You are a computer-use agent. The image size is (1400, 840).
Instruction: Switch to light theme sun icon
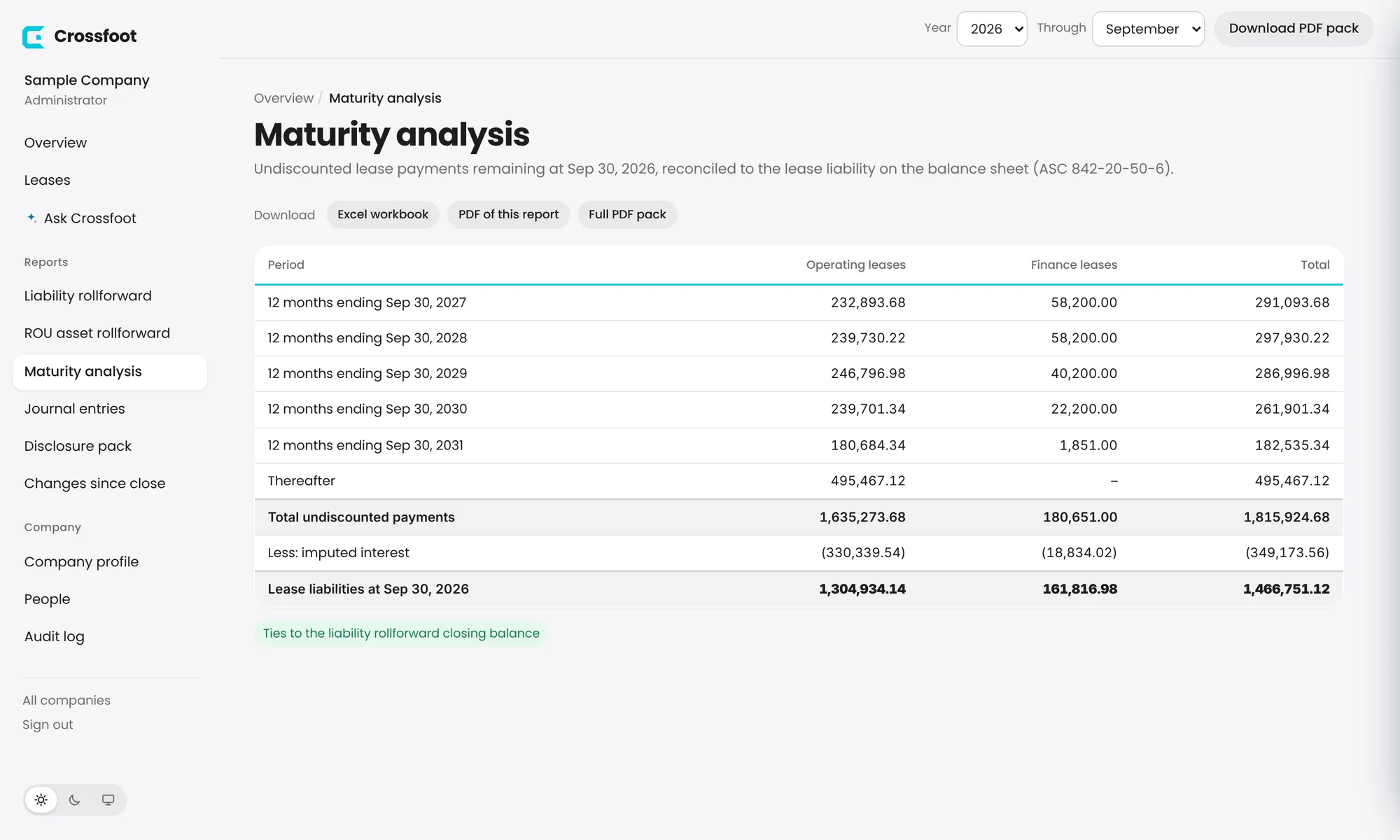41,799
